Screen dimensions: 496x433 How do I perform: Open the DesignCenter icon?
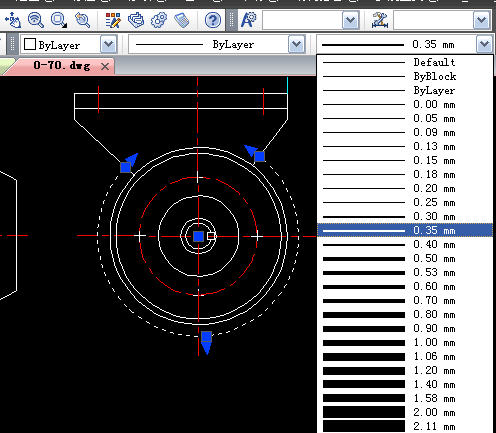coord(136,20)
